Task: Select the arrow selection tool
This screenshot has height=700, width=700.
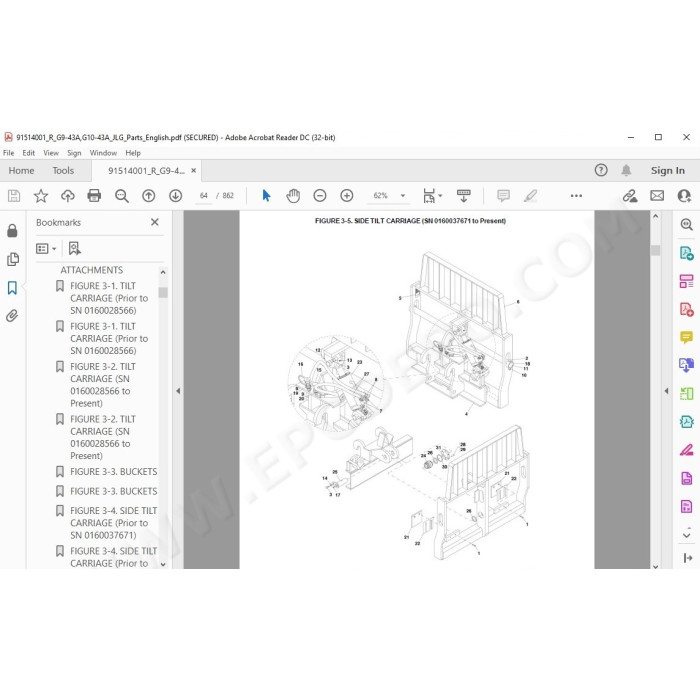Action: [x=267, y=196]
